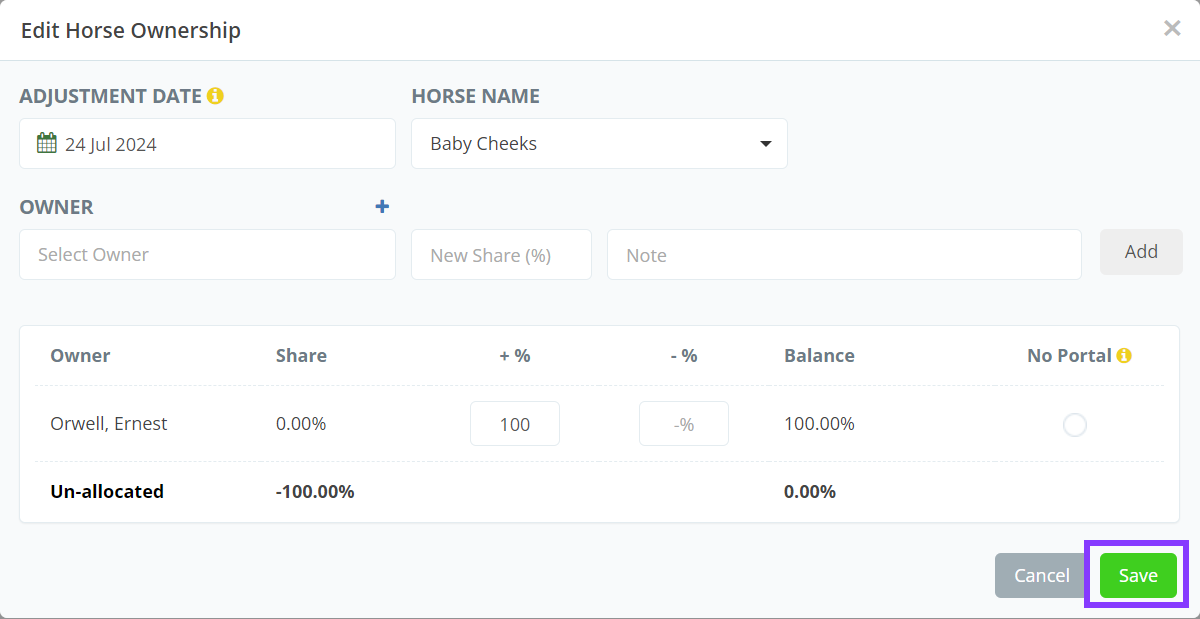Screen dimensions: 1200x619
Task: Click the Un-allocated row label
Action: click(107, 491)
